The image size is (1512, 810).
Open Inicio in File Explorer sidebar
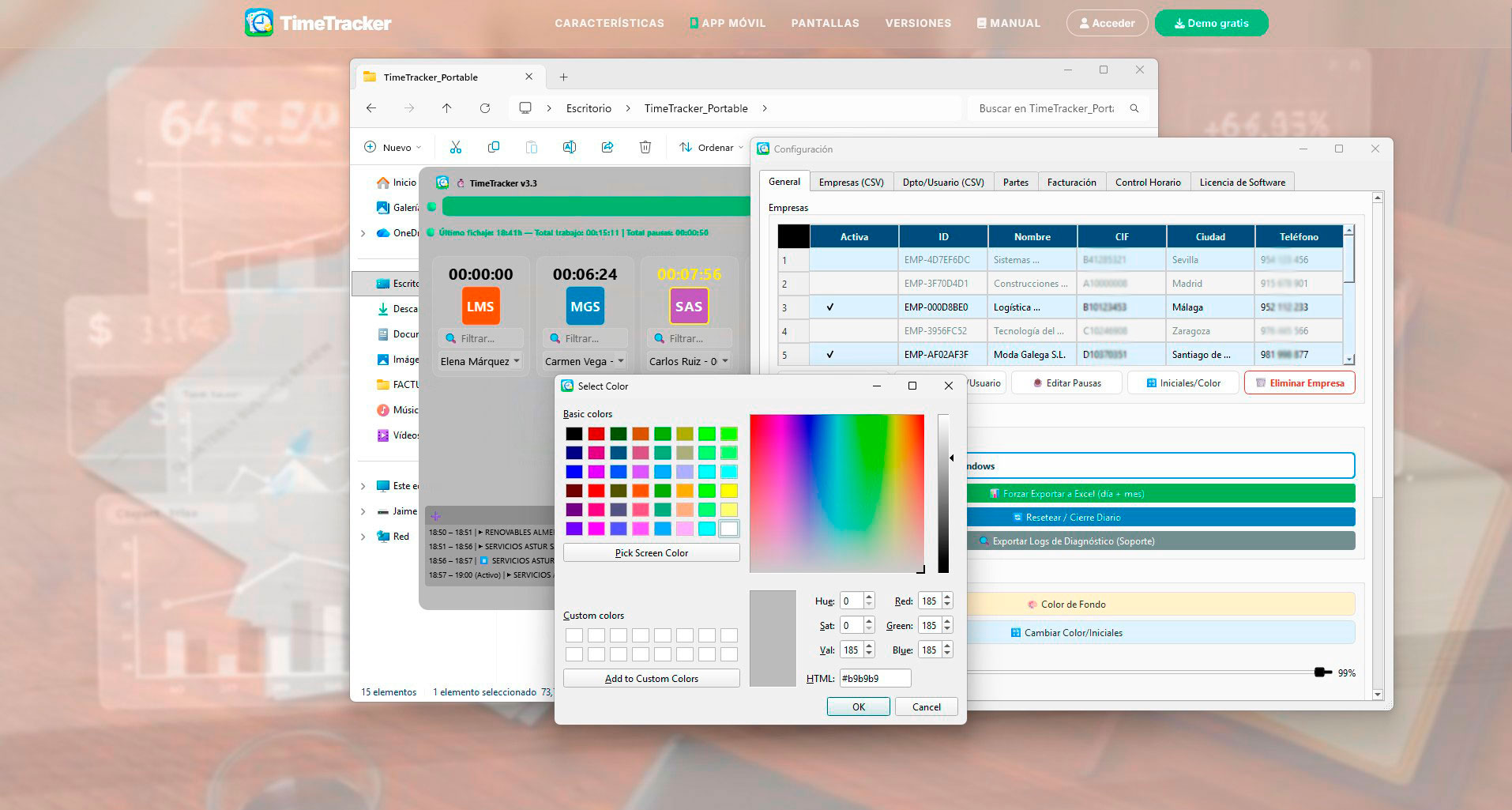397,182
